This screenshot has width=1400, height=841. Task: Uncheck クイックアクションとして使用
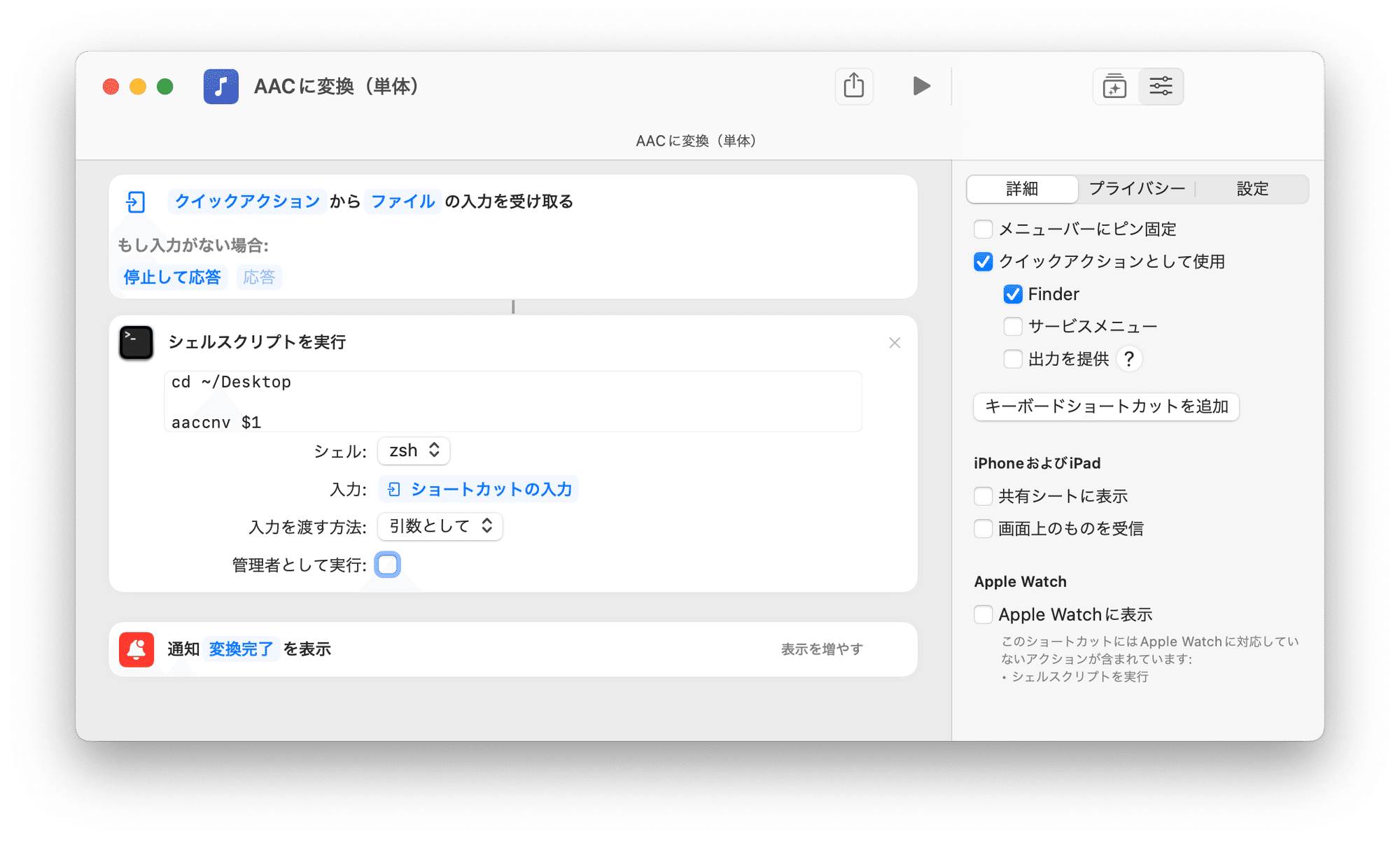pyautogui.click(x=983, y=261)
